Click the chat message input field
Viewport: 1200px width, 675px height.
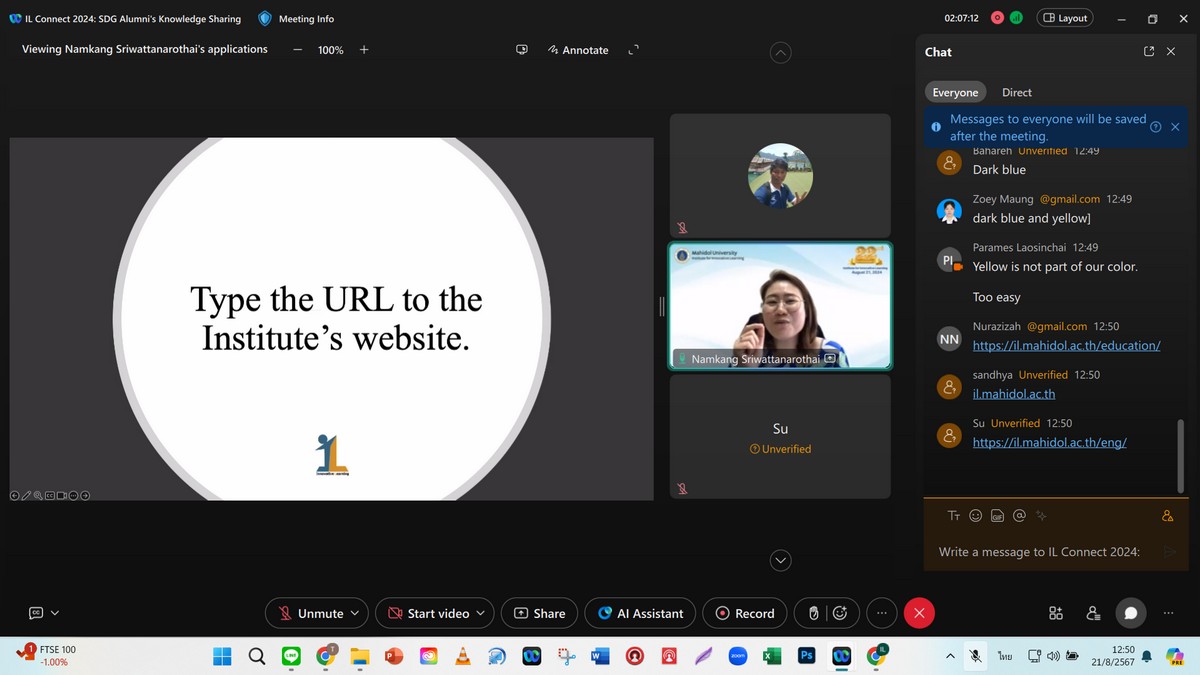pos(1040,552)
